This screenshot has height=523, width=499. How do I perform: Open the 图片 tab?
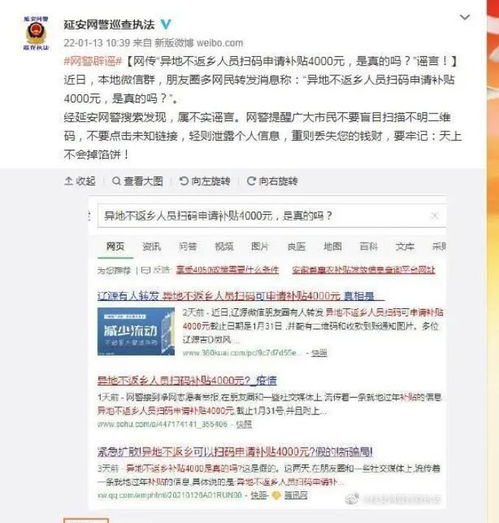260,246
